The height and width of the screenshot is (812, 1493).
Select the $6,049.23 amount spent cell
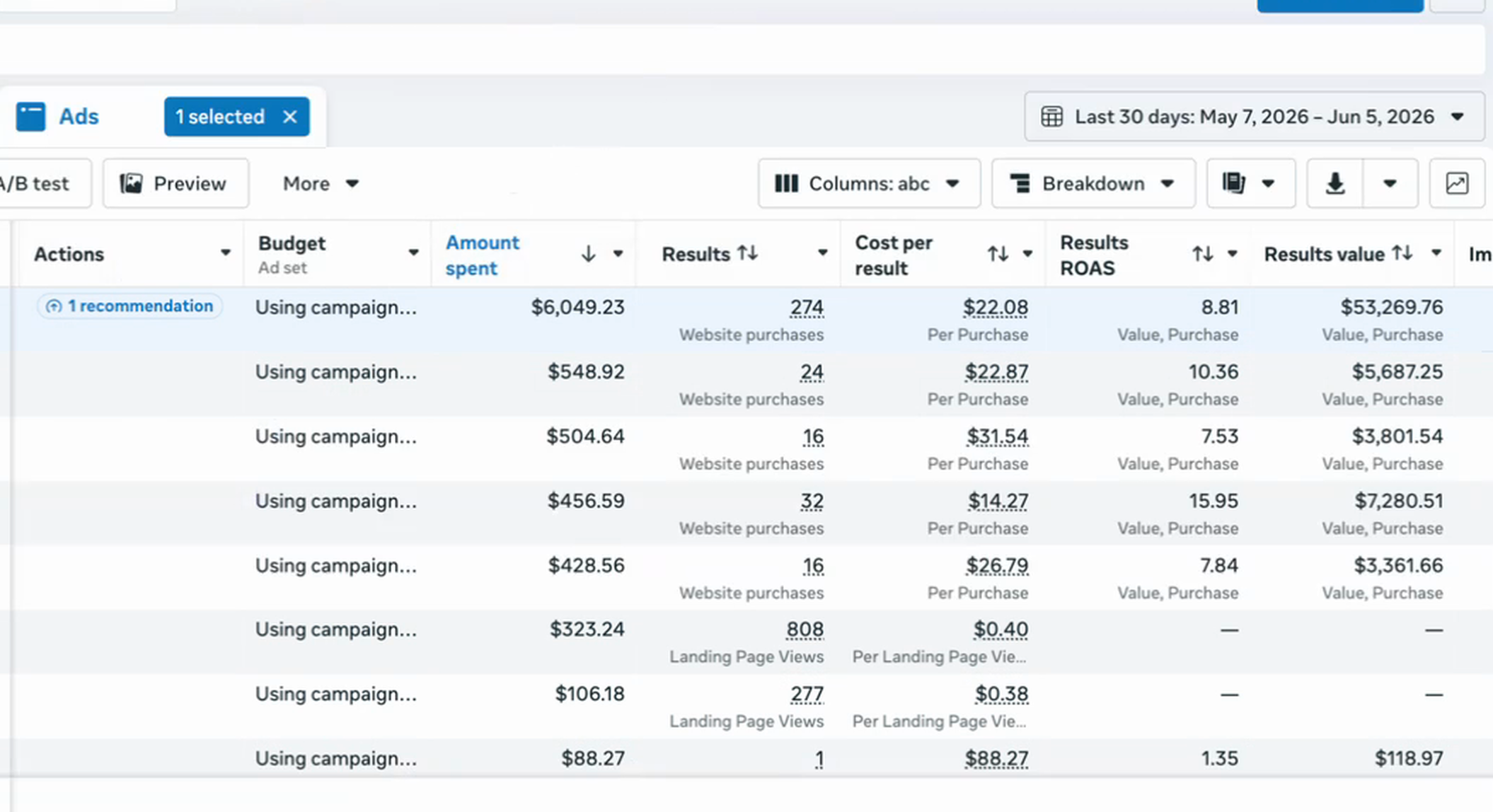(x=577, y=308)
